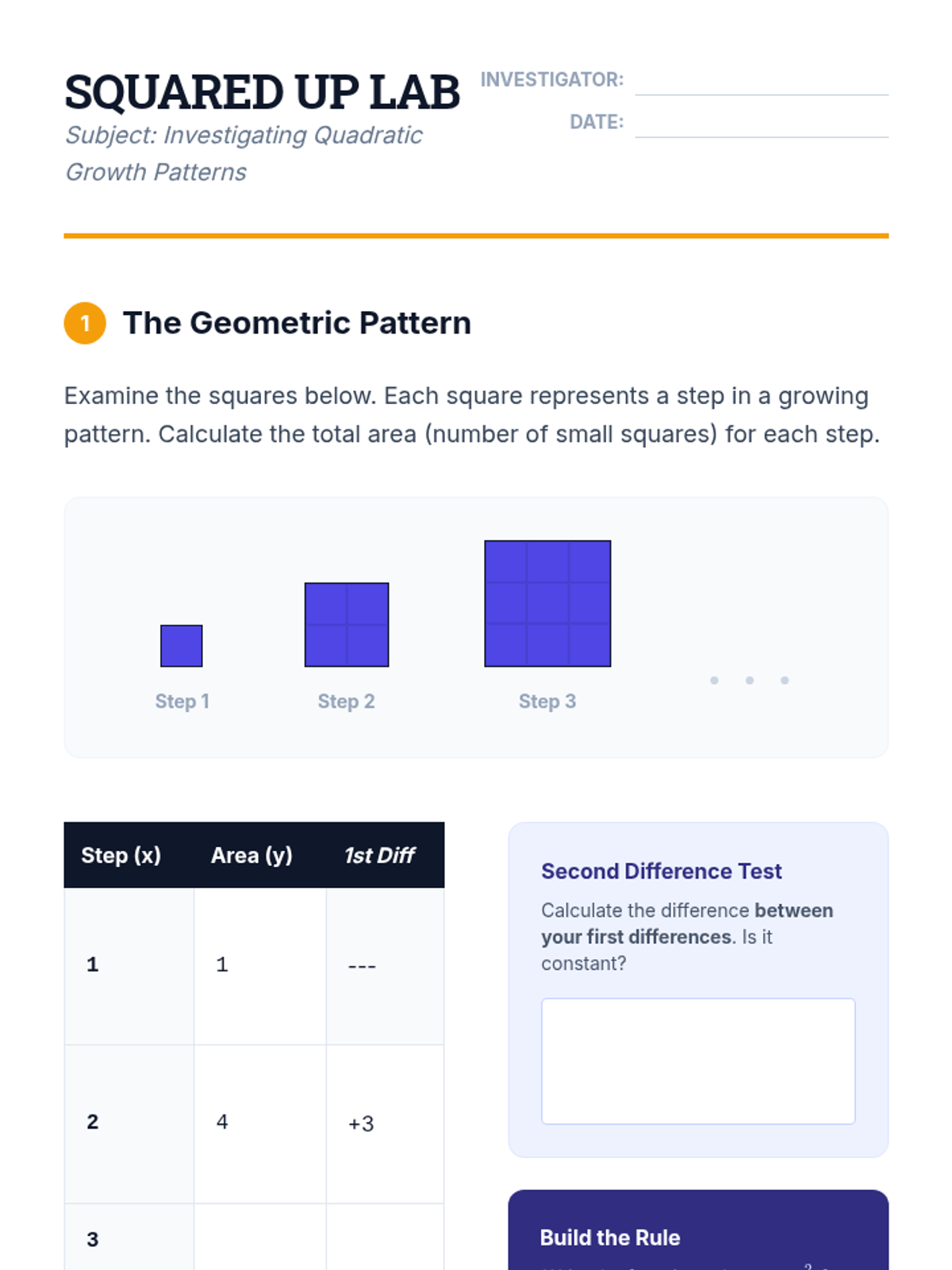Click the SQUARED UP LAB title

coord(262,91)
